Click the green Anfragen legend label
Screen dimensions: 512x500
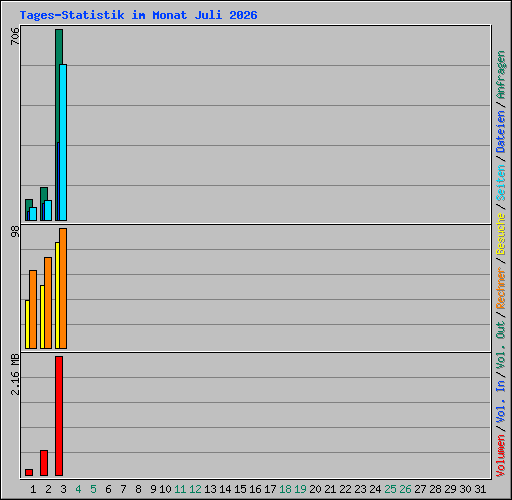tap(501, 75)
